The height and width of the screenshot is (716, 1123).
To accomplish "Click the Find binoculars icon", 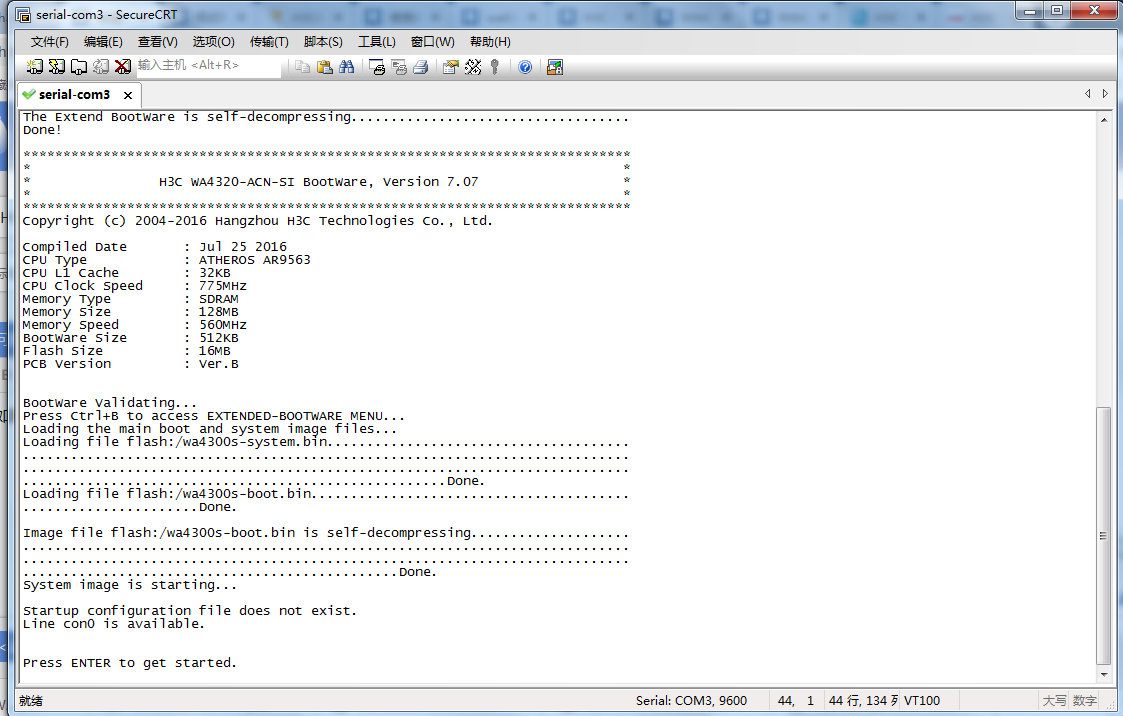I will click(x=347, y=67).
